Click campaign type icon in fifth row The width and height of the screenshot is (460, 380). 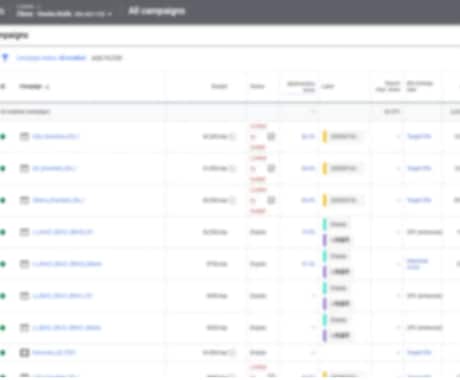[x=24, y=264]
